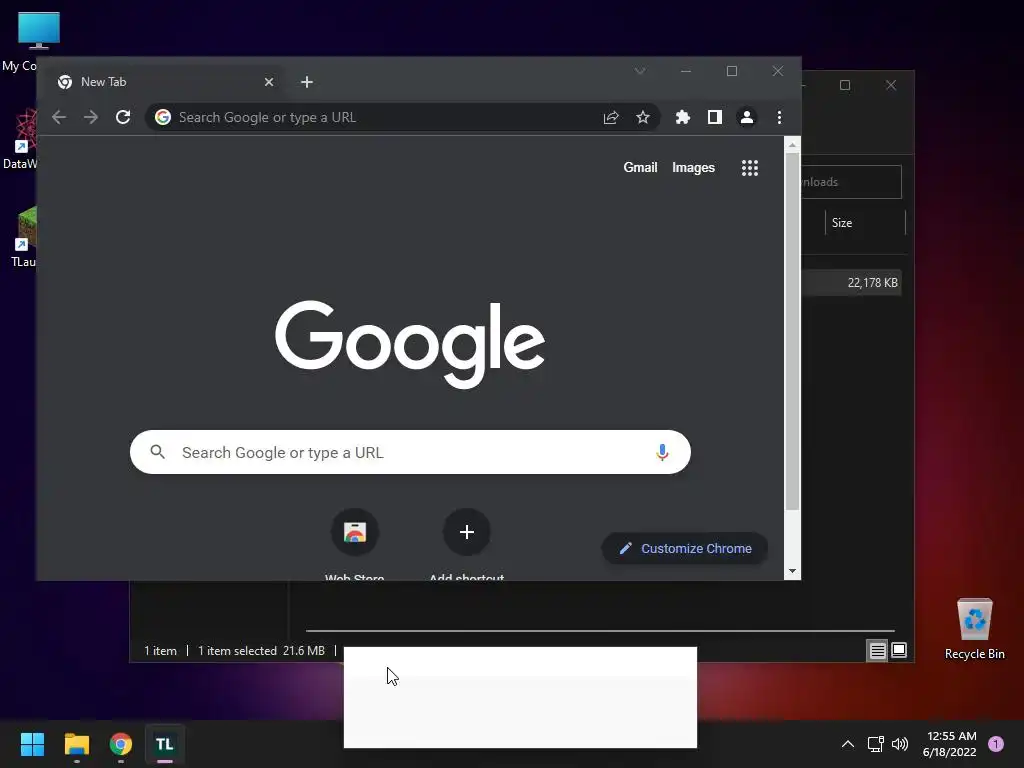
Task: Open the network status tray icon
Action: click(875, 744)
